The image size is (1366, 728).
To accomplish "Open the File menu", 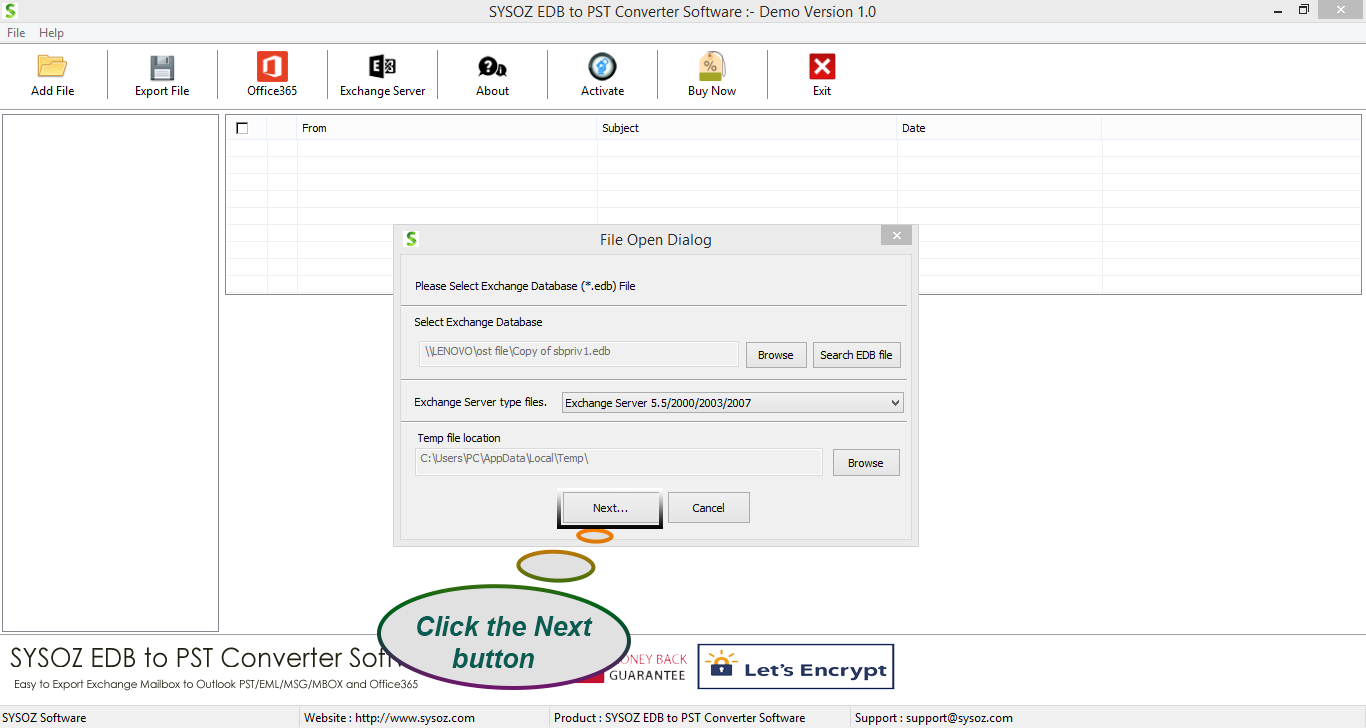I will [16, 33].
